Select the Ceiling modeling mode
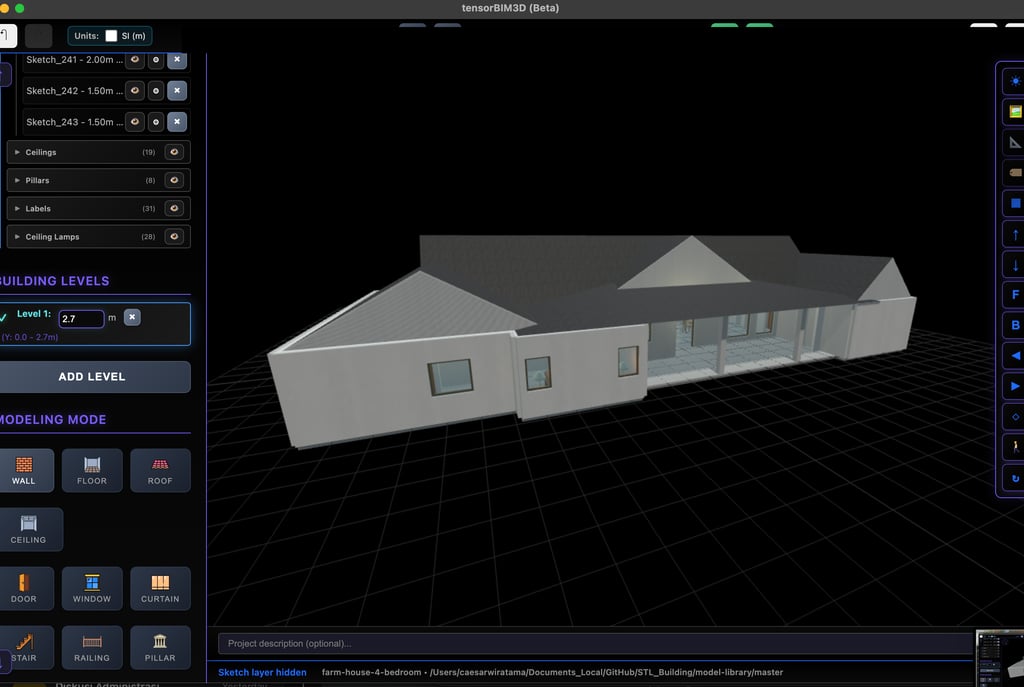 click(x=29, y=530)
